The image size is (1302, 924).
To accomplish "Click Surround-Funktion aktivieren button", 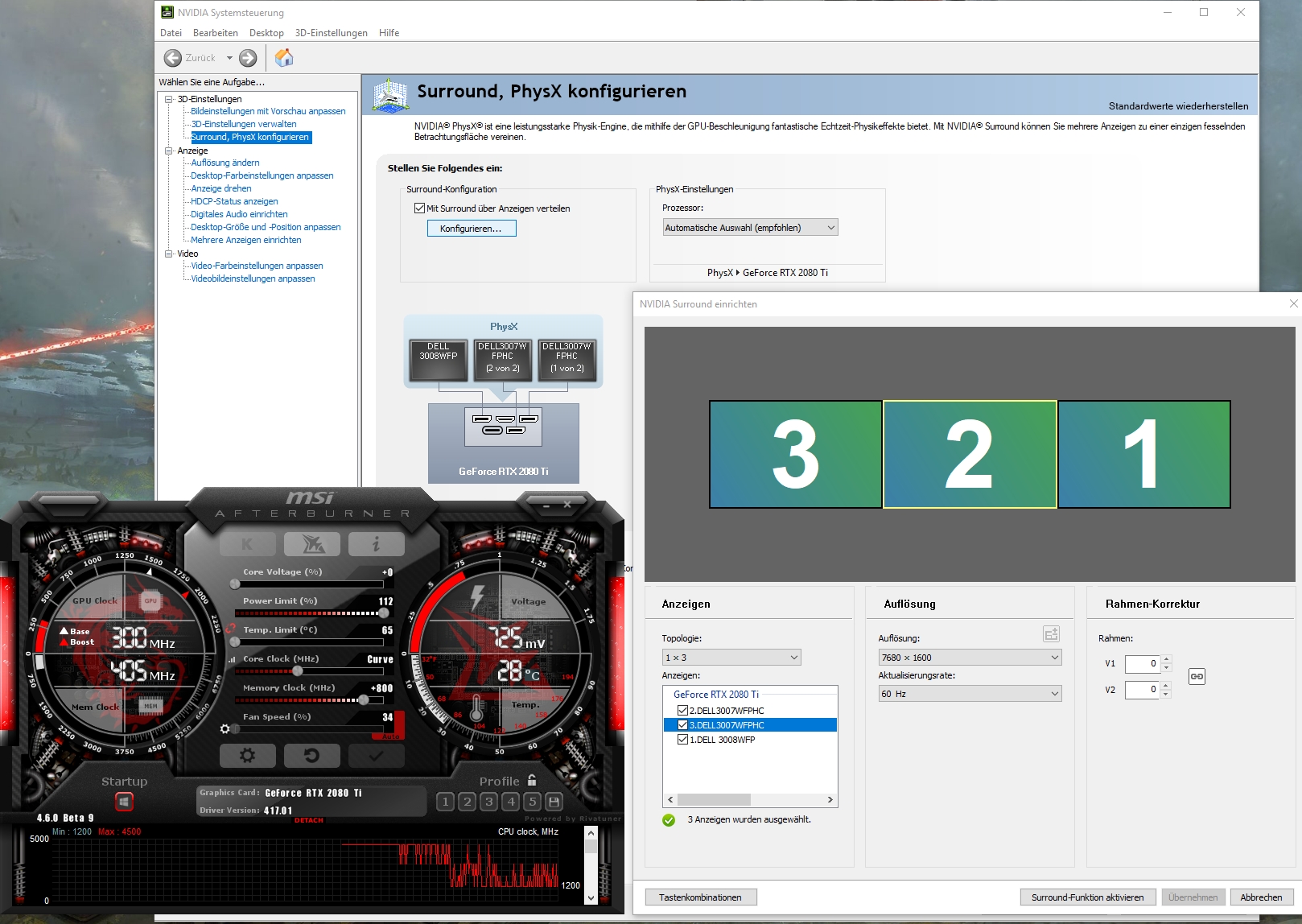I will click(x=1088, y=897).
